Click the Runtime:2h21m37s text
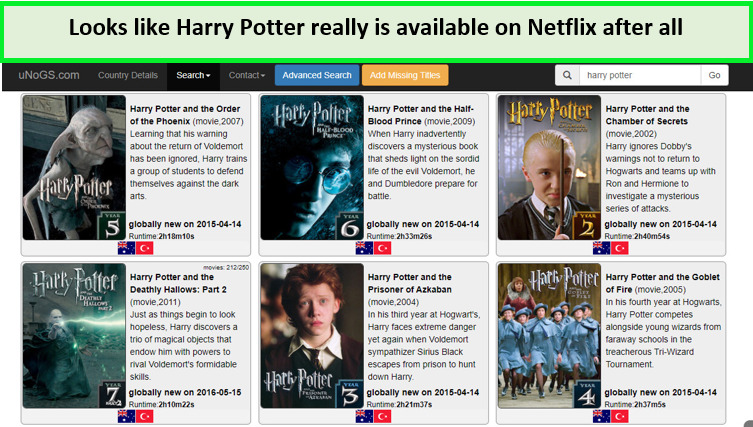The height and width of the screenshot is (427, 753). 400,404
